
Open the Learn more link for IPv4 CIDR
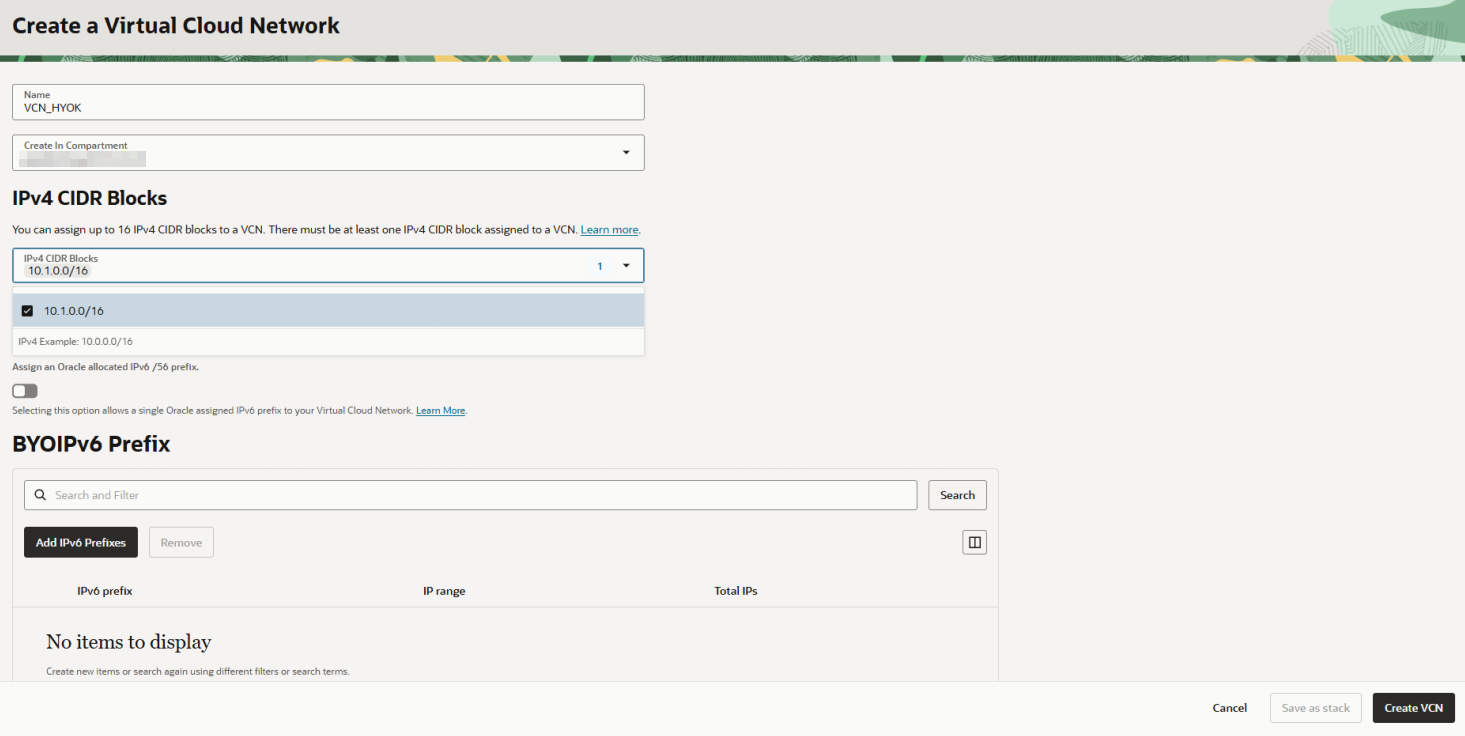(609, 230)
